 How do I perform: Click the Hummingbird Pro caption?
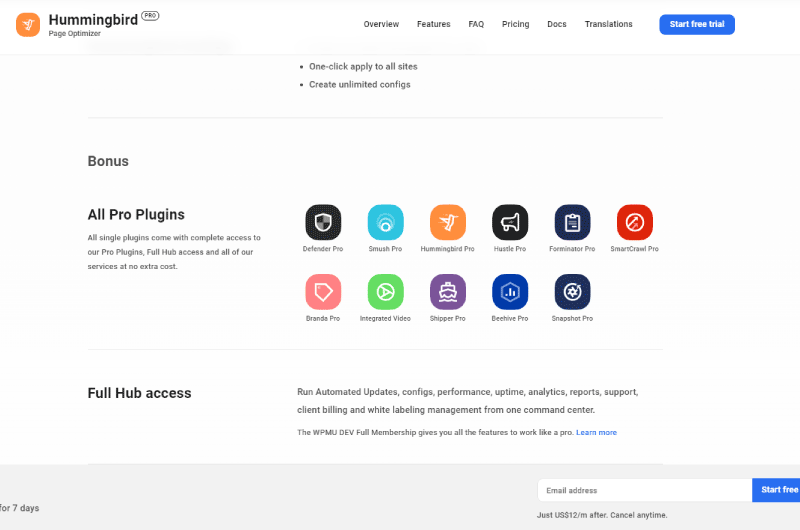click(x=447, y=249)
